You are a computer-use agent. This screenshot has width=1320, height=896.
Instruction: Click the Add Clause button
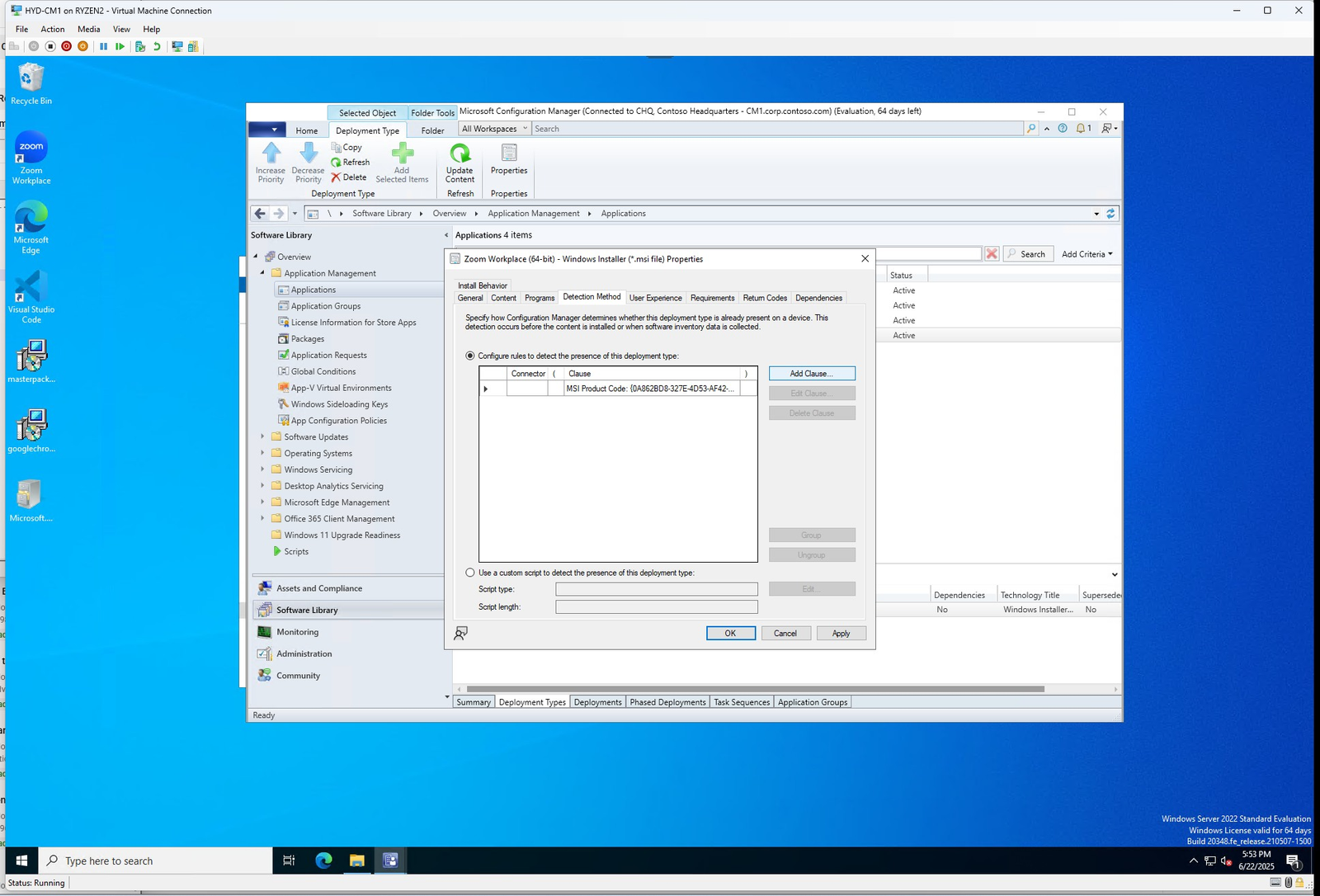(812, 373)
